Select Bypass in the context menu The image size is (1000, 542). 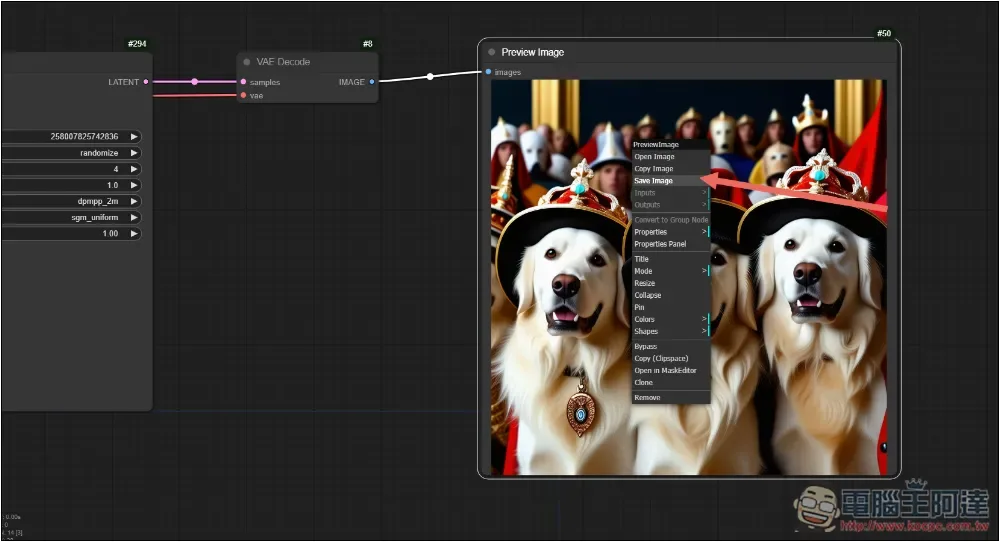click(671, 346)
